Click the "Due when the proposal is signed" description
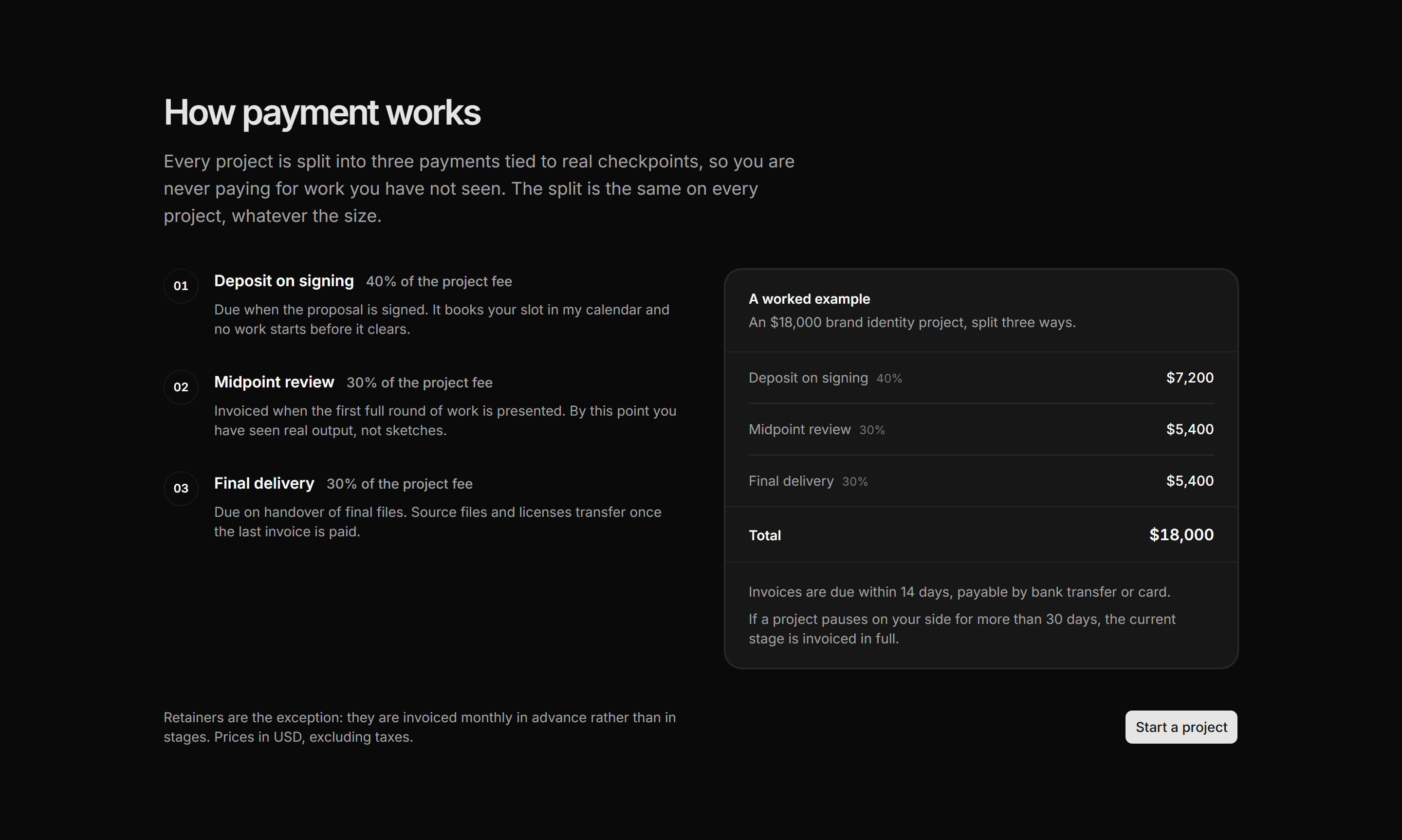Screen dimensions: 1402x840 [x=442, y=319]
